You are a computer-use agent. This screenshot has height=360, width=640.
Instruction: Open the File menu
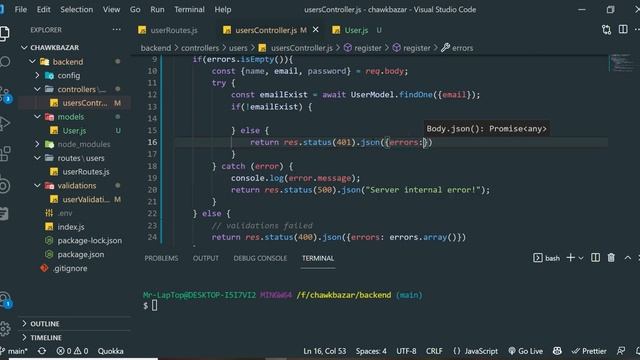[20, 9]
